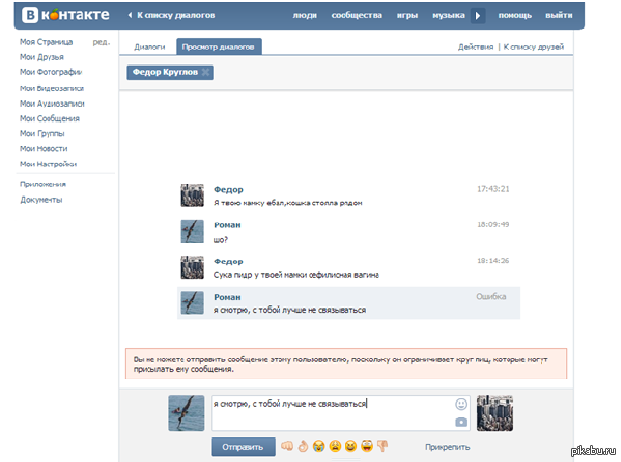Click the Отправить send button
Screen dimensions: 621x462
click(x=243, y=447)
